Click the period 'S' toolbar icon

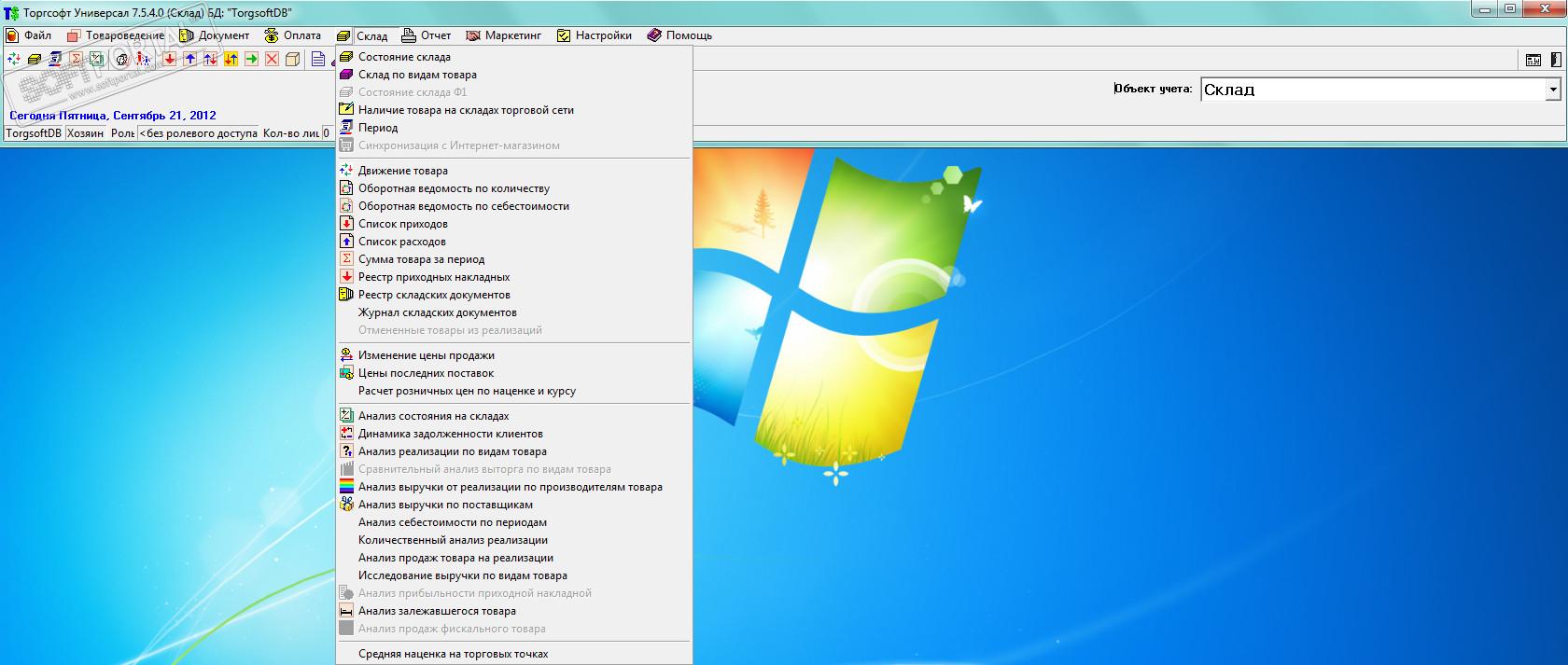(55, 59)
